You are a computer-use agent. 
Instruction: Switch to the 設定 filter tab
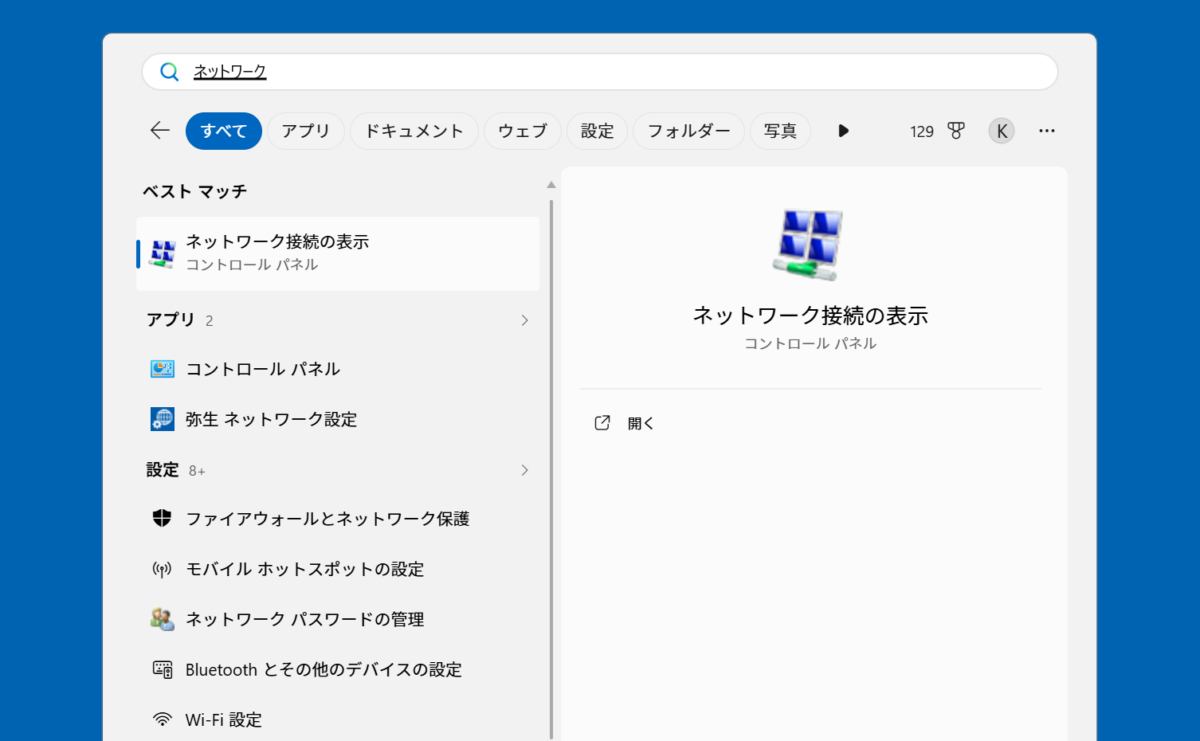[x=597, y=131]
